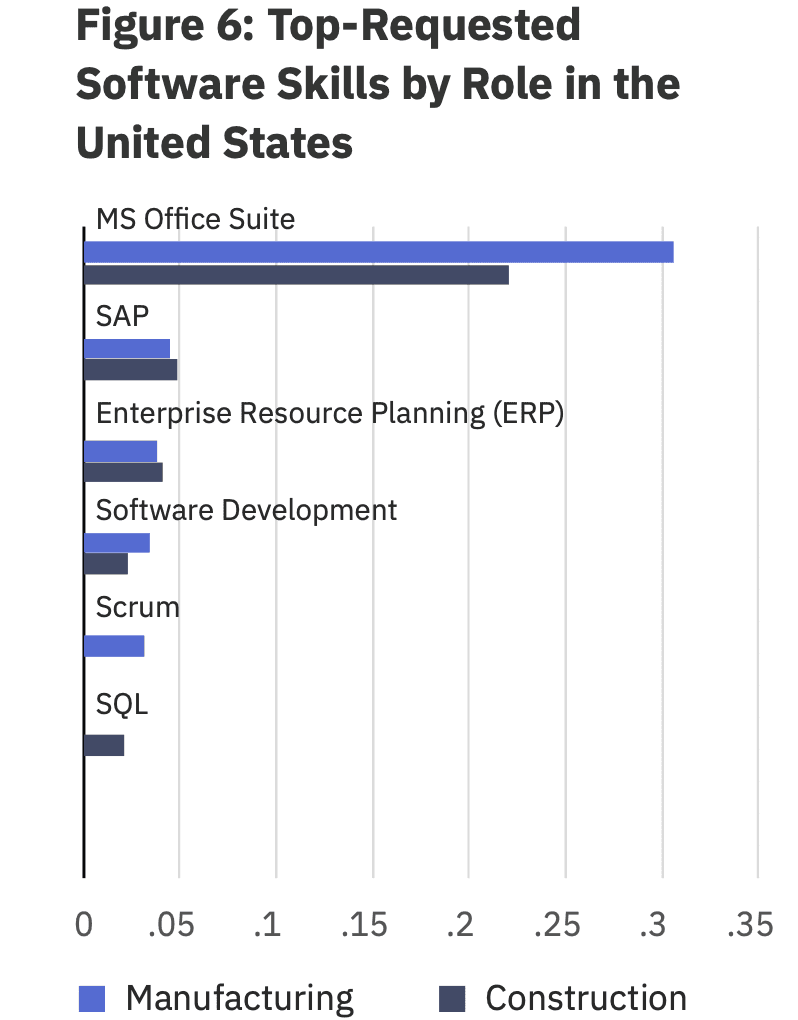Image resolution: width=798 pixels, height=1020 pixels.
Task: Click the Enterprise Resource Planning (ERP) label
Action: click(330, 413)
